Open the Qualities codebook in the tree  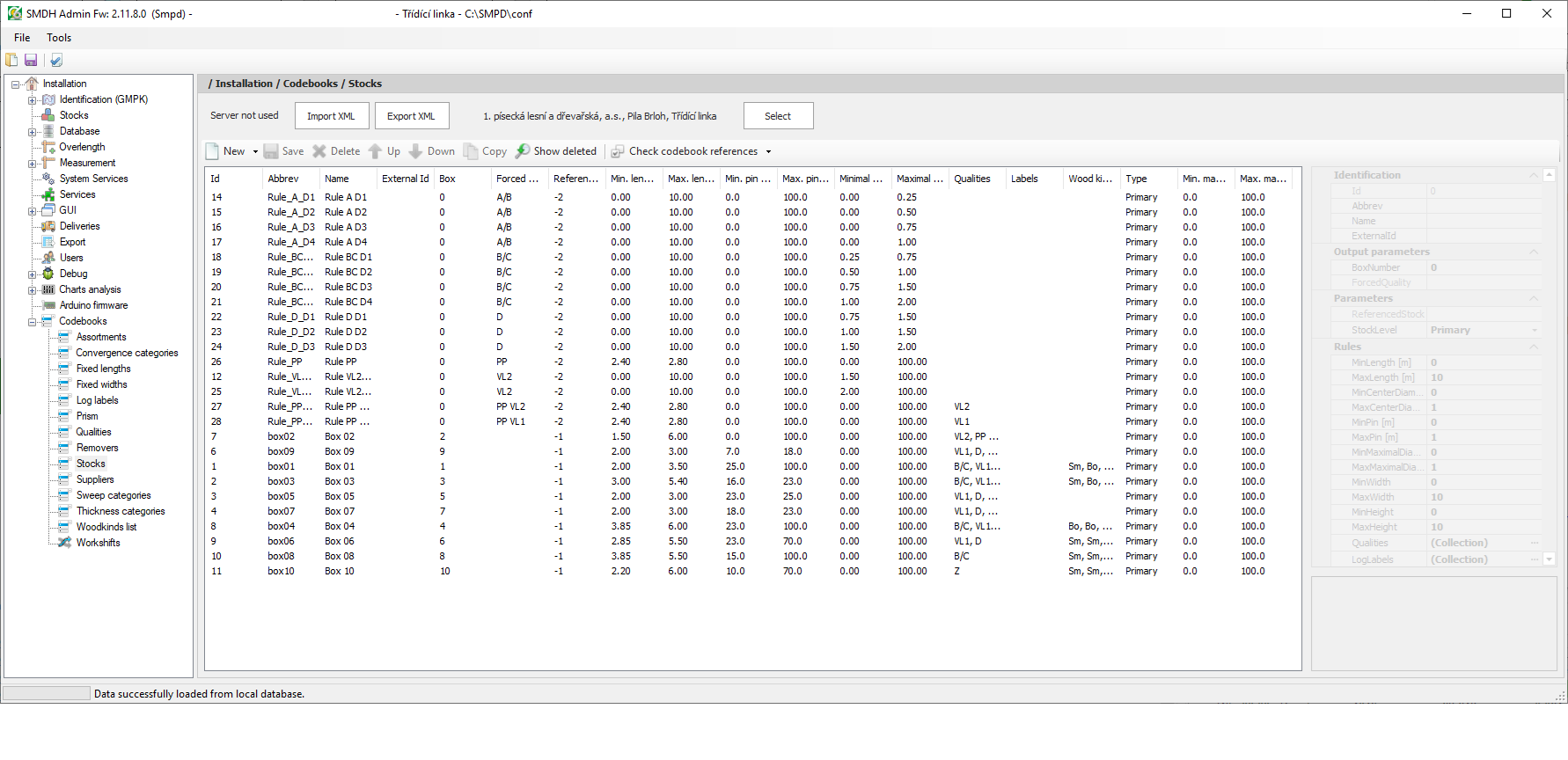(x=93, y=432)
